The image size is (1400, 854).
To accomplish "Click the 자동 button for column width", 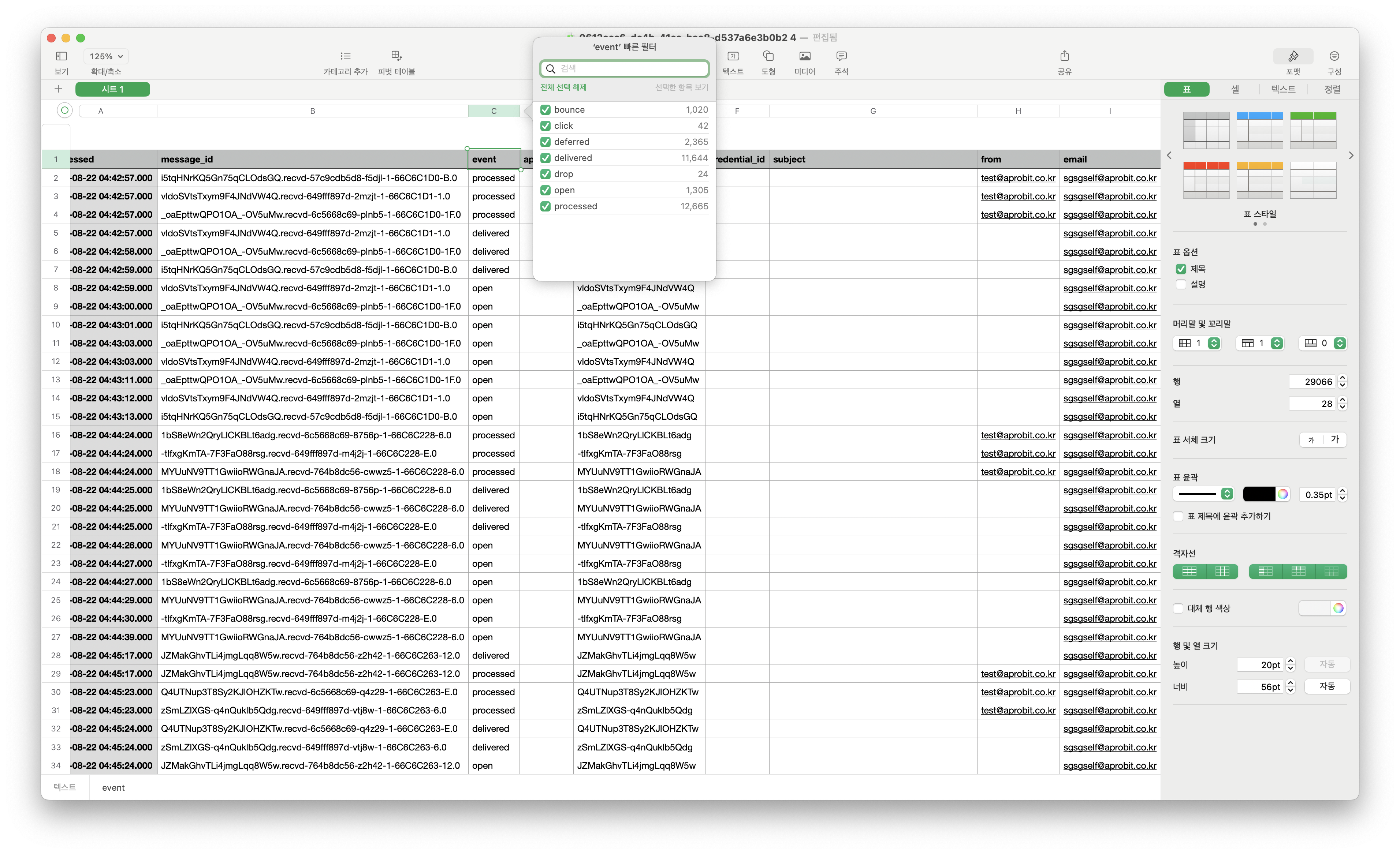I will pyautogui.click(x=1327, y=686).
